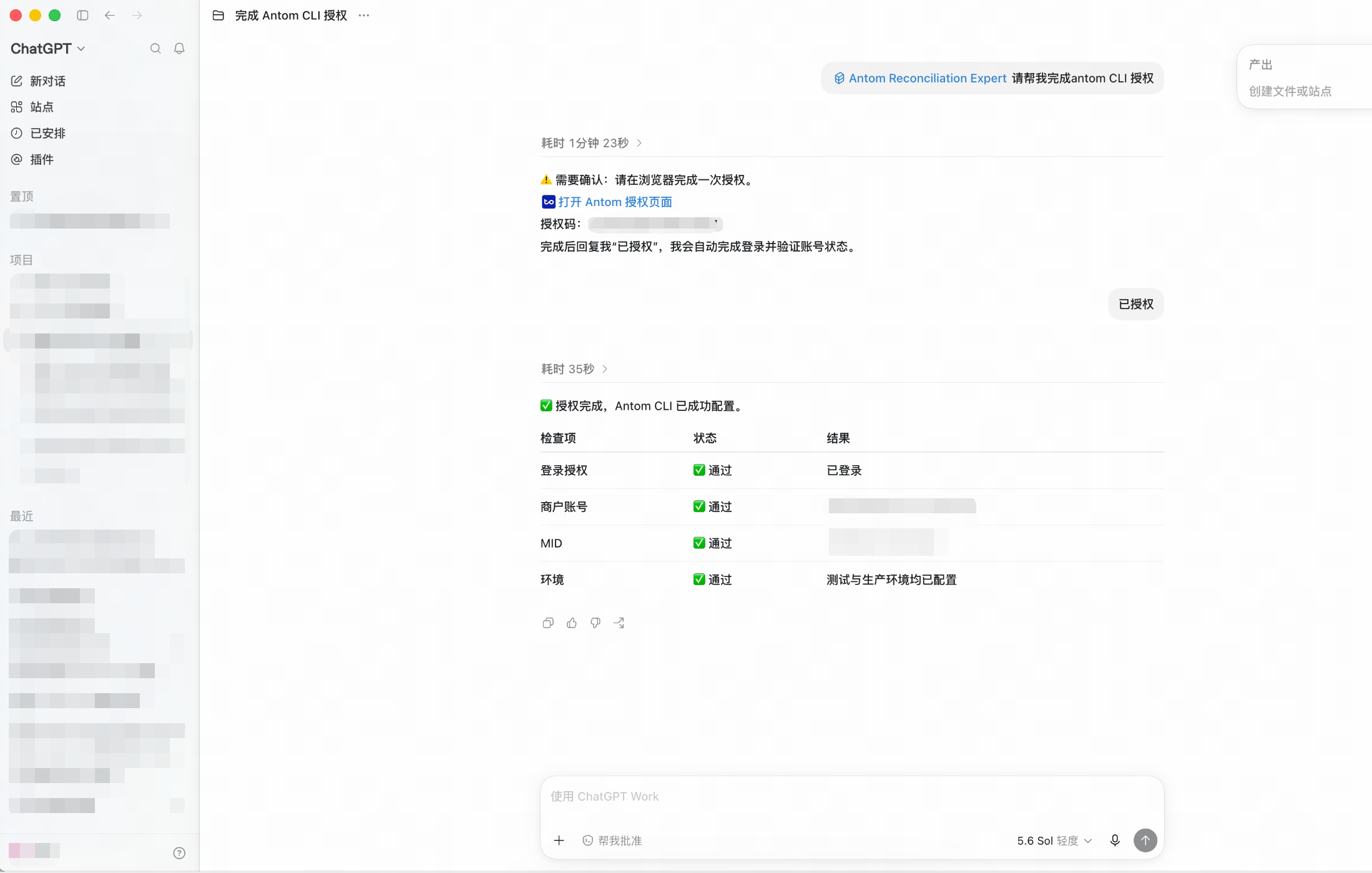Click the Antom Reconciliation Expert mention

point(921,78)
